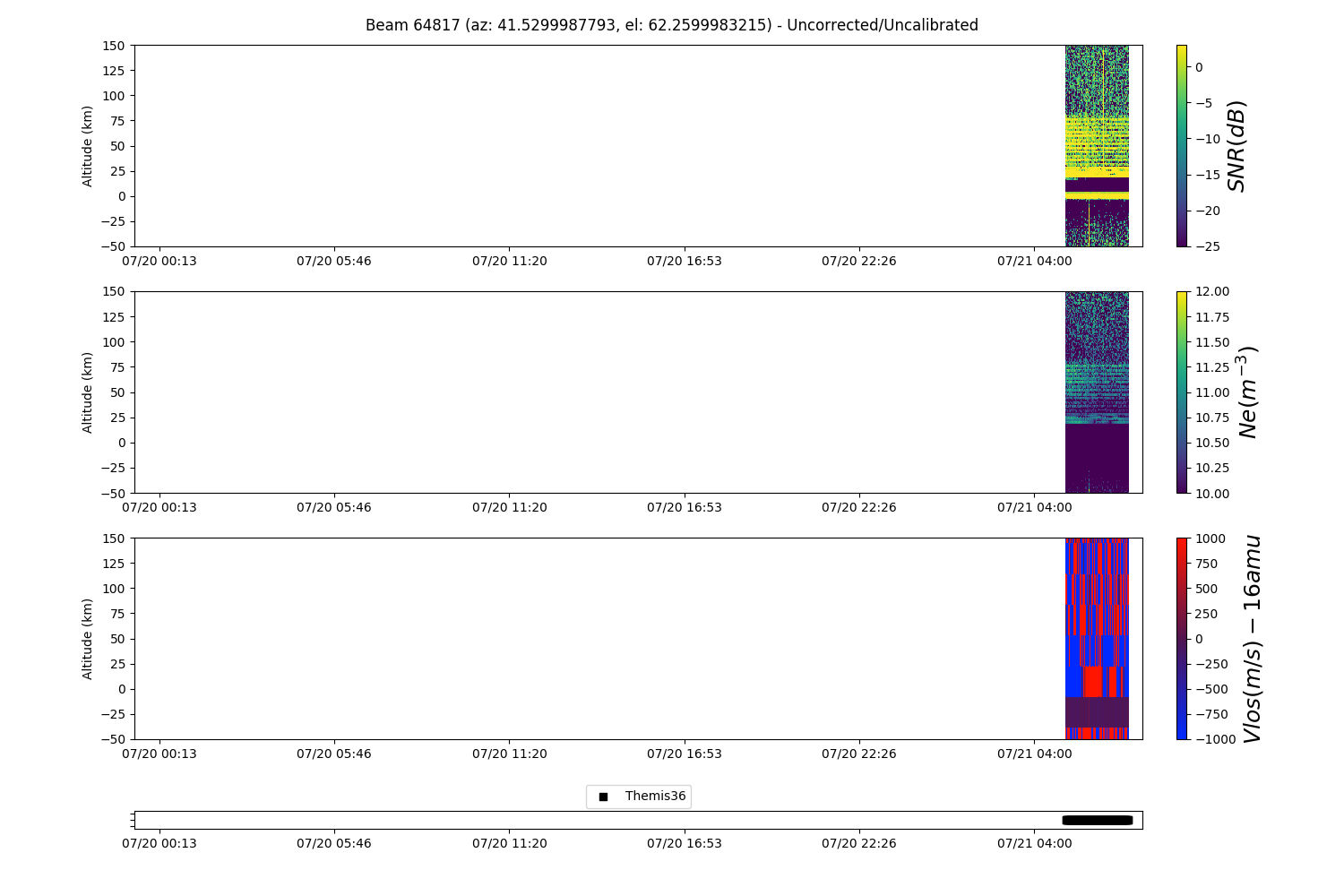
Task: Click the SNR colorbar tick labeled −25
Action: click(1206, 246)
